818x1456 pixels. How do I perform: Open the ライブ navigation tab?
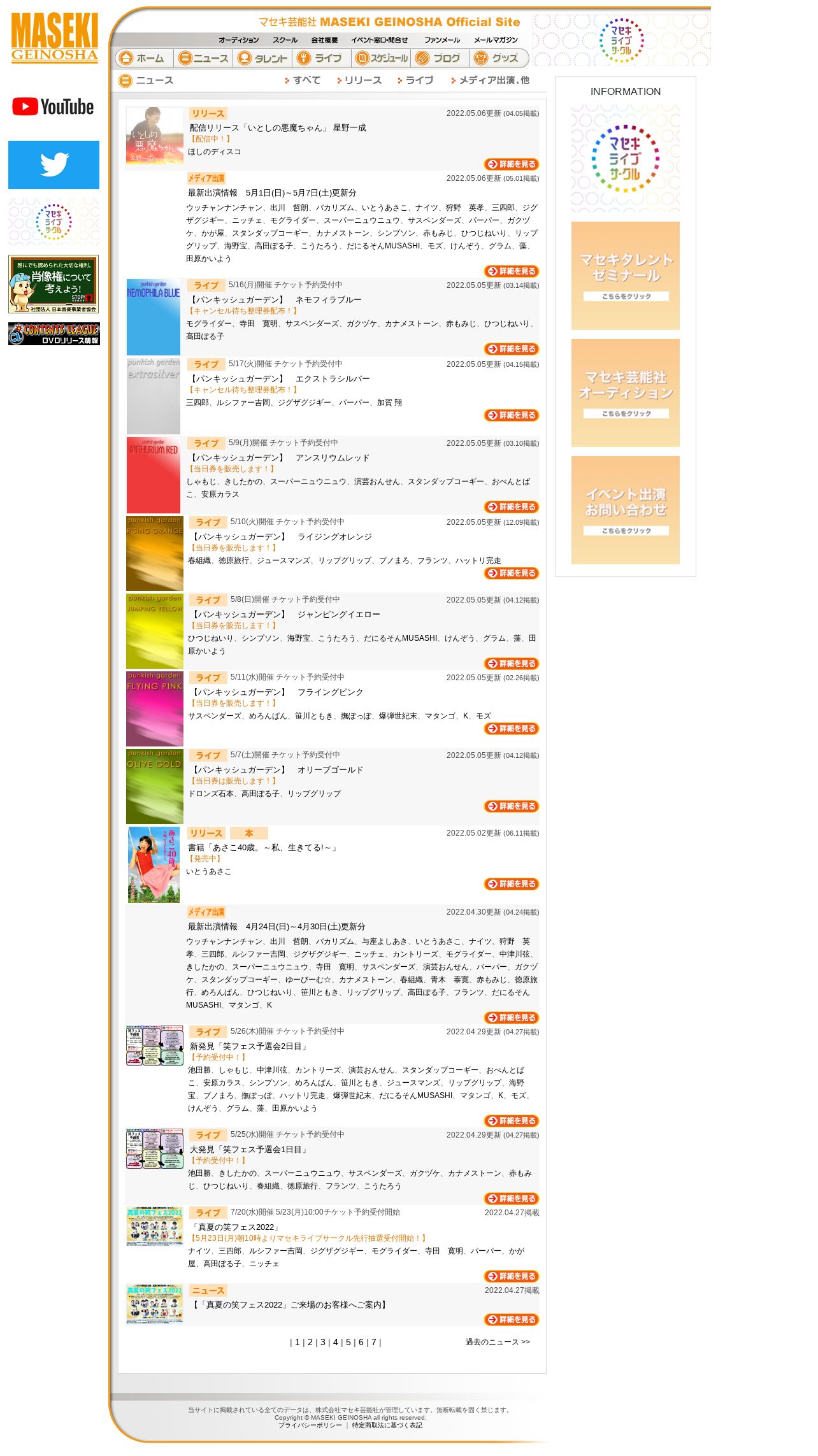click(x=322, y=58)
